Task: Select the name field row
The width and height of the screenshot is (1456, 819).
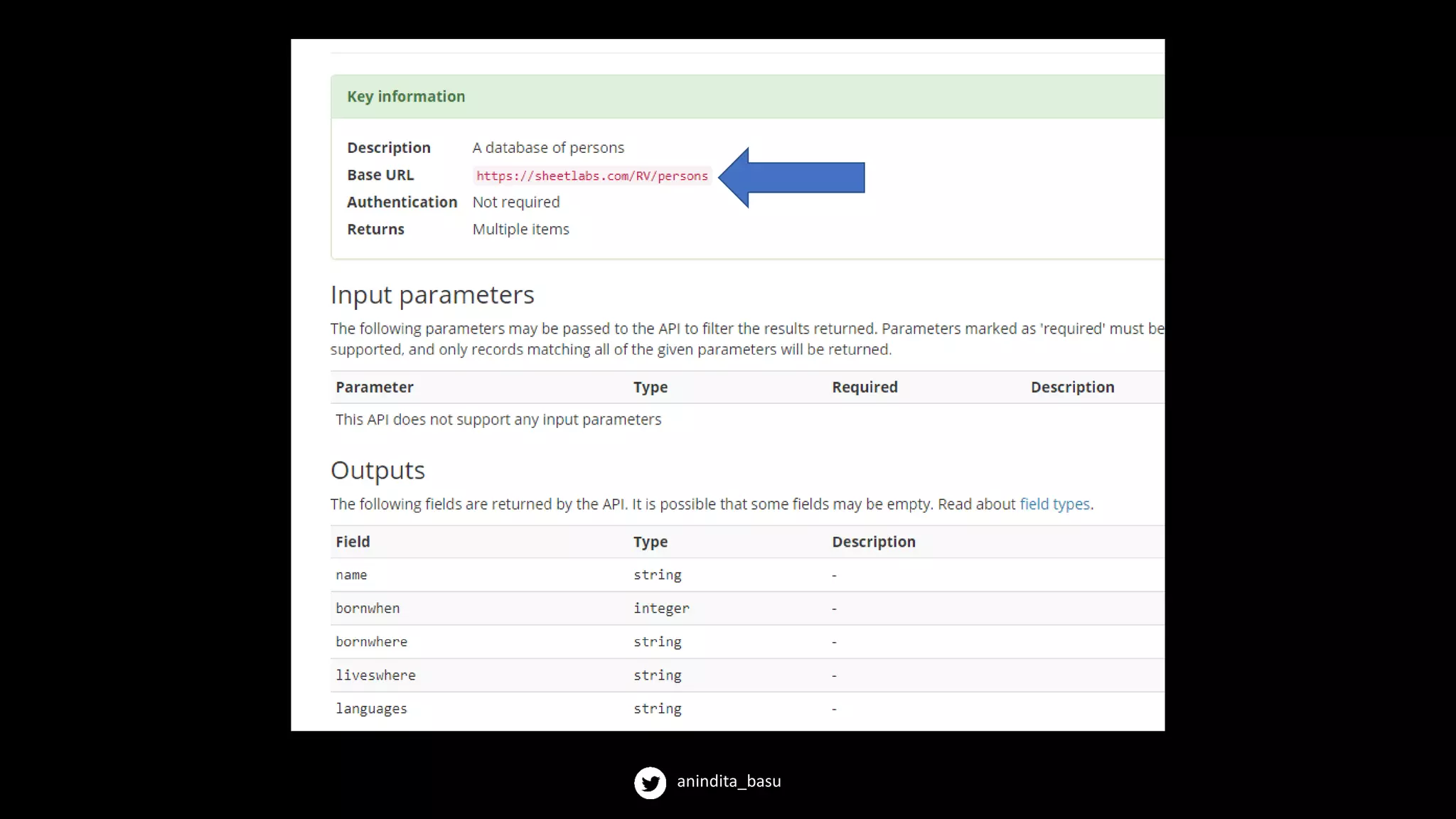Action: point(351,574)
